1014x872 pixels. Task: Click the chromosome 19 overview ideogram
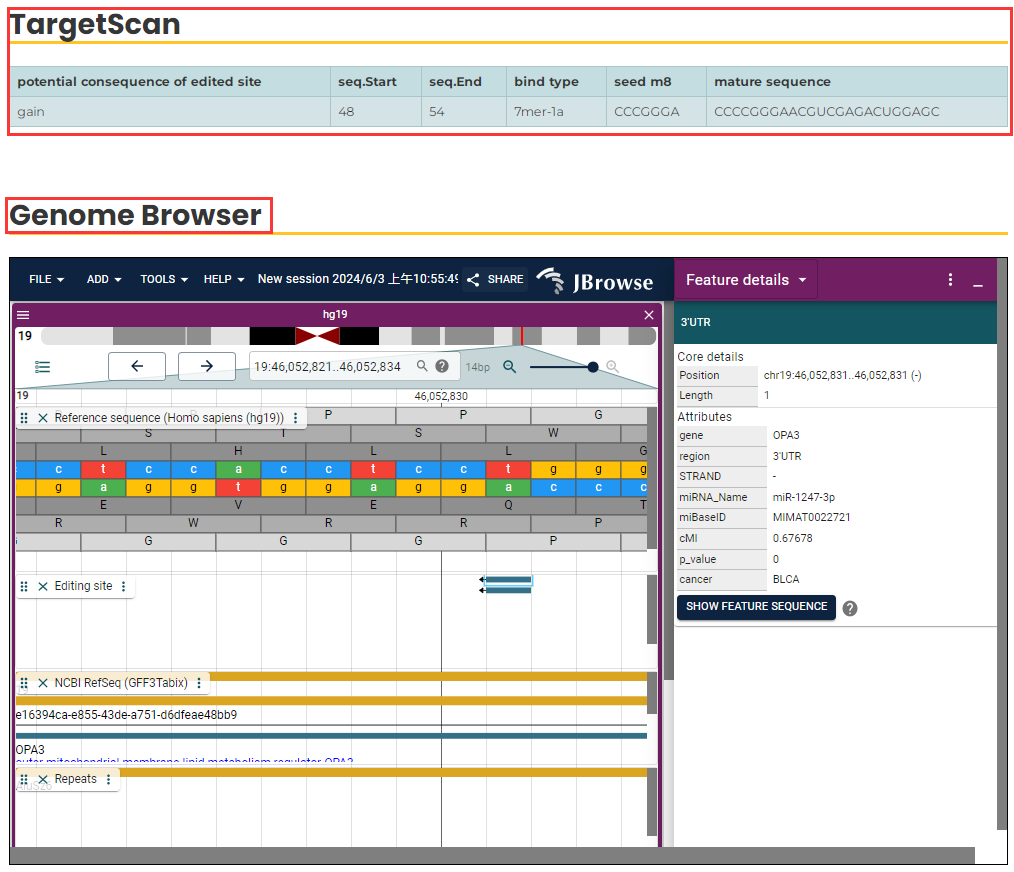(349, 336)
